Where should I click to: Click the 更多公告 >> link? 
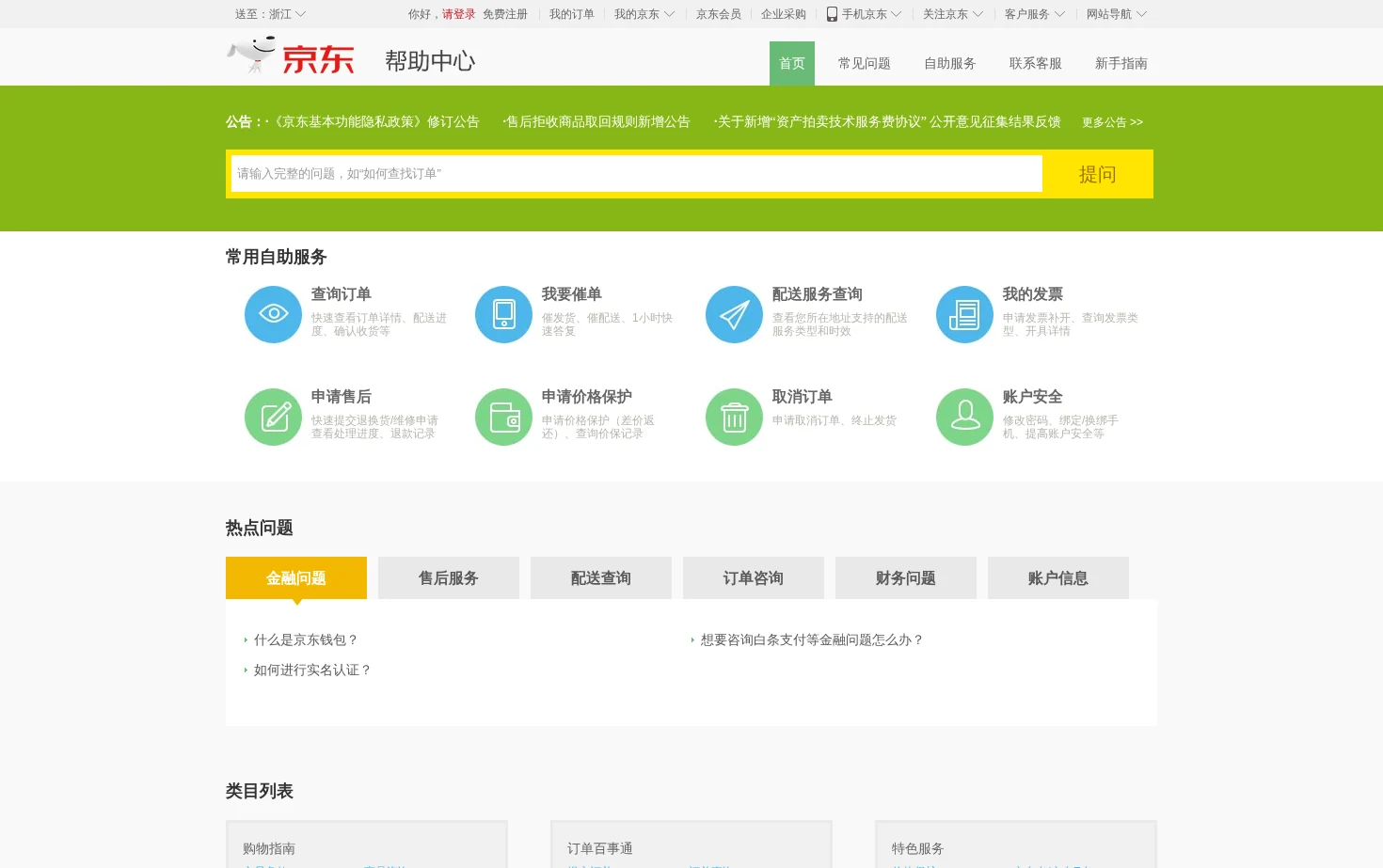[1112, 122]
